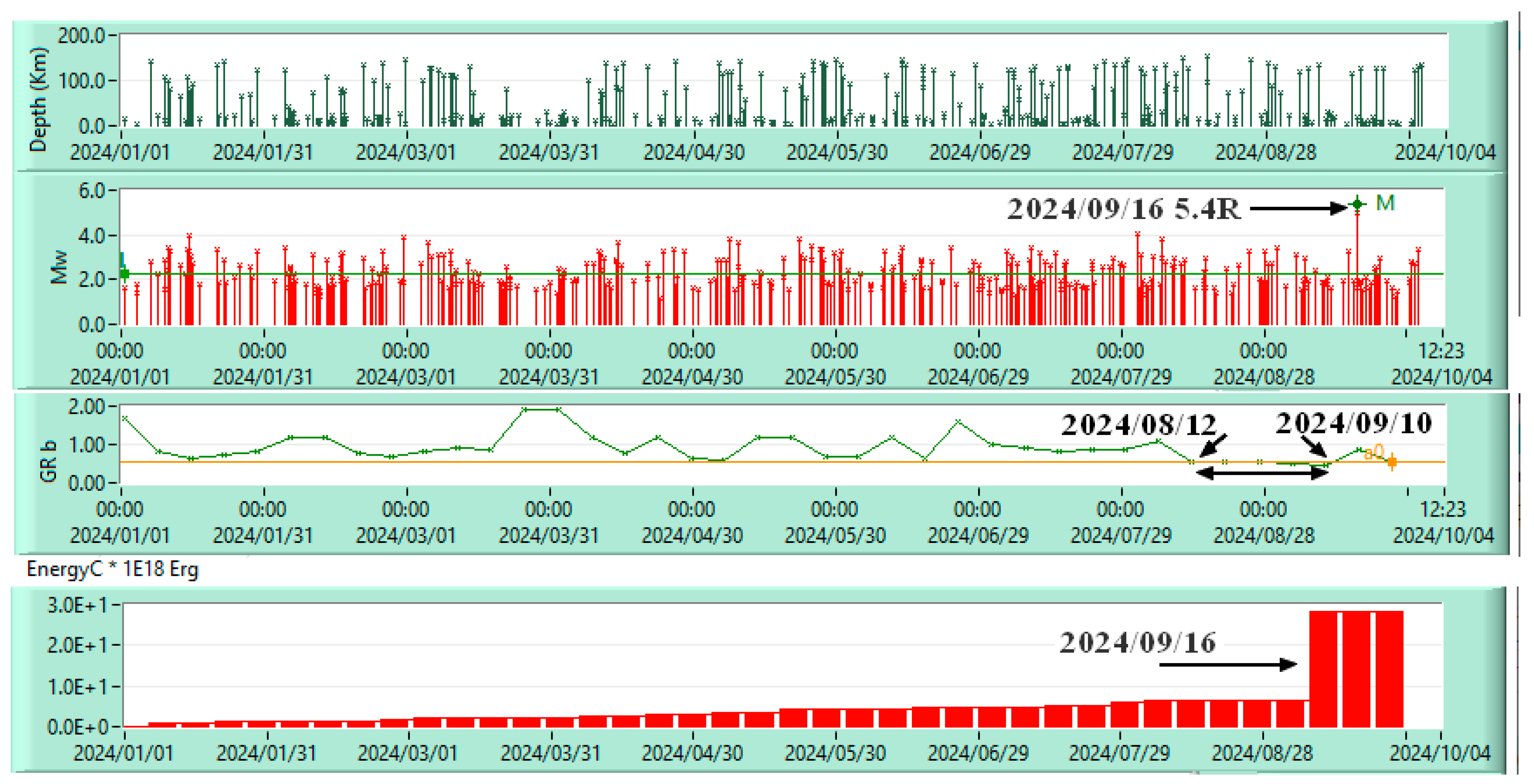Click the EnergyC * 1E18 Erg label
Screen dimensions: 1534x784
click(x=113, y=569)
